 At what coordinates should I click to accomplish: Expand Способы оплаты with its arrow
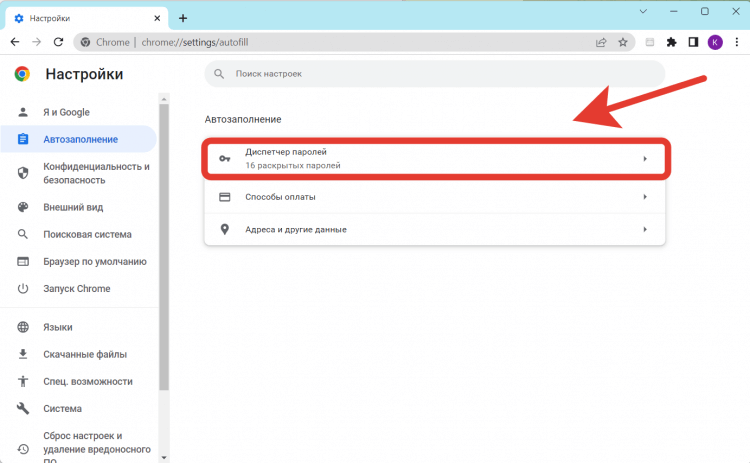pyautogui.click(x=645, y=197)
